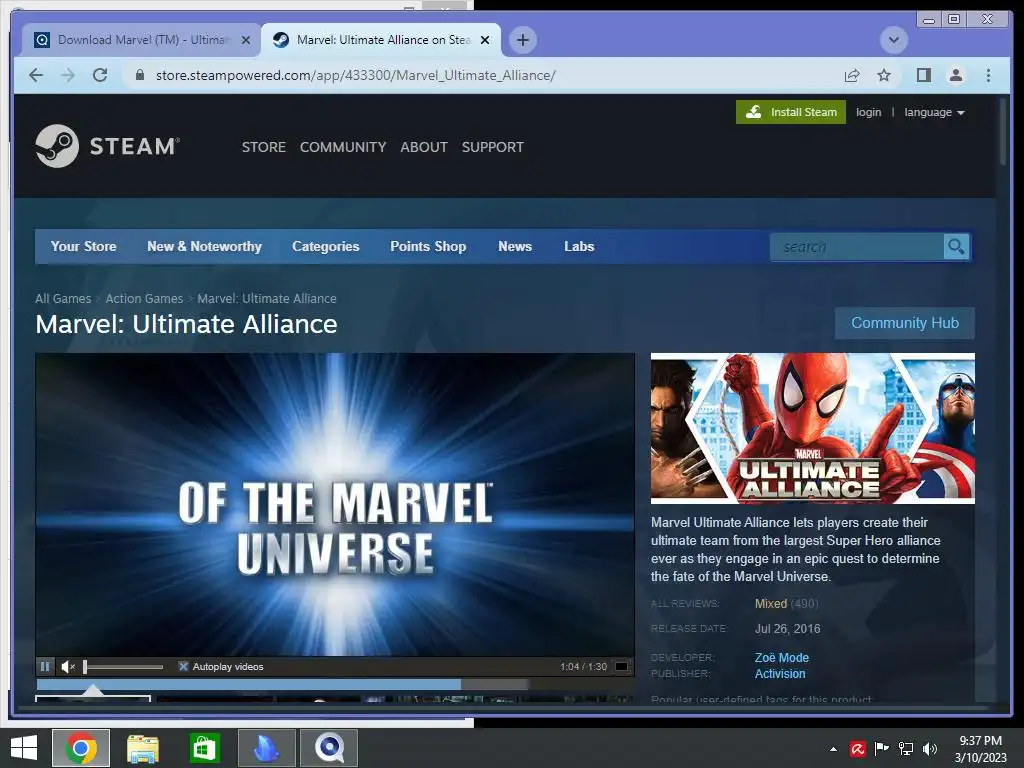Click the red antivirus tray icon
The image size is (1024, 768).
[x=857, y=749]
